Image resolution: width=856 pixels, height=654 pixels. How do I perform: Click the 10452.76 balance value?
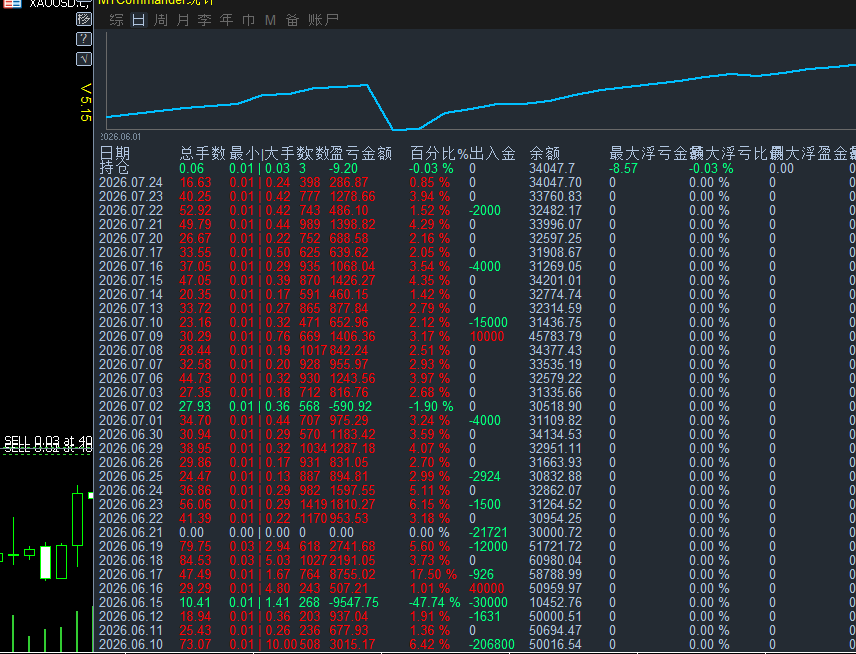[556, 603]
